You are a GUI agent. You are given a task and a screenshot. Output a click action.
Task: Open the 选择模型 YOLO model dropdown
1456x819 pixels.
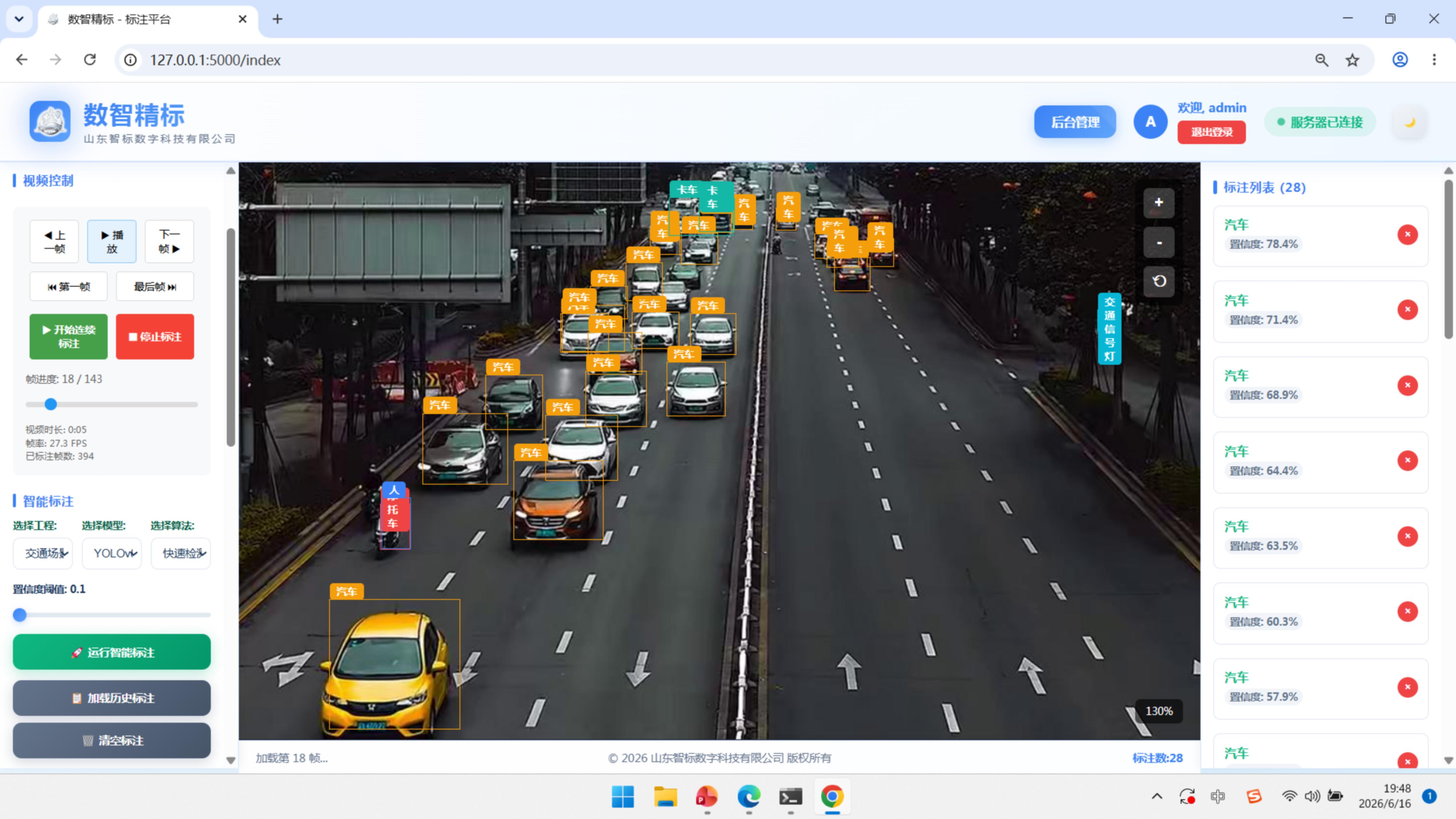coord(112,553)
